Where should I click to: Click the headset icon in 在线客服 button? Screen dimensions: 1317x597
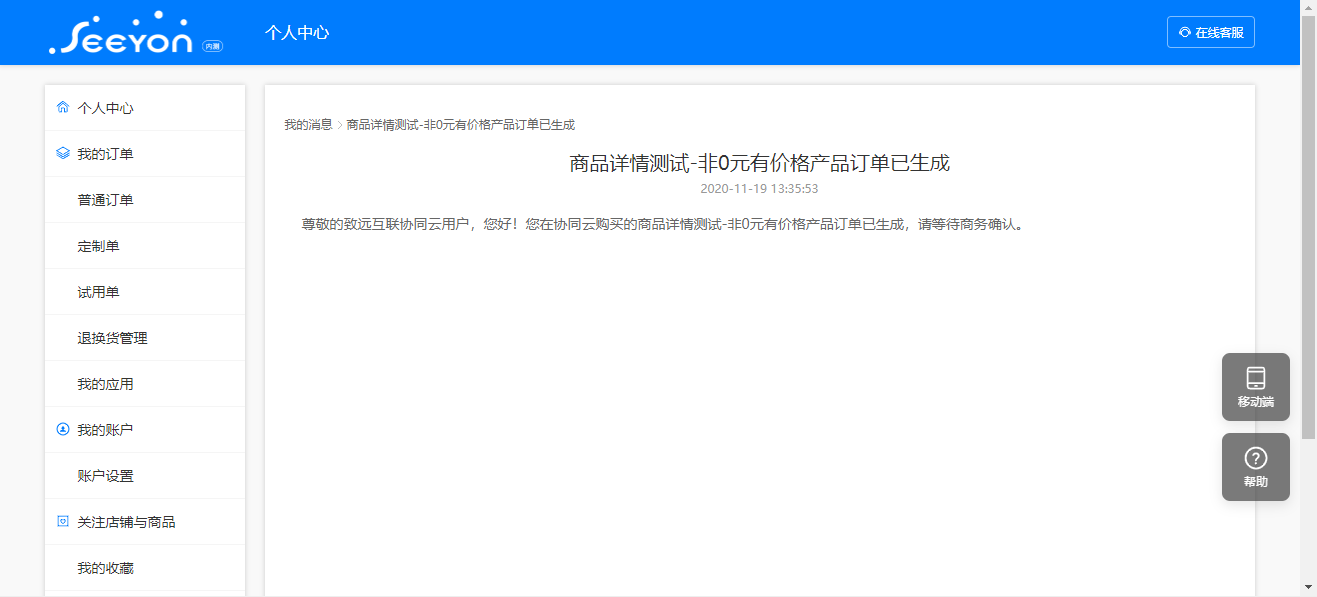click(x=1185, y=32)
